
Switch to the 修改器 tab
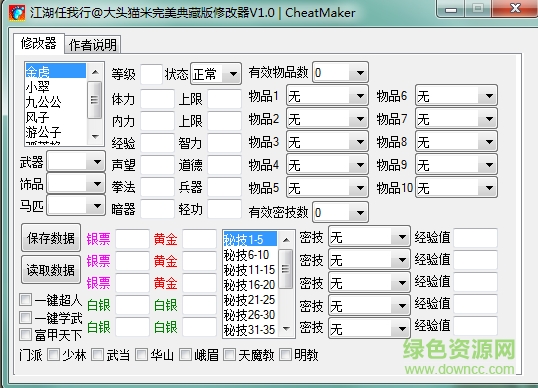coord(39,43)
